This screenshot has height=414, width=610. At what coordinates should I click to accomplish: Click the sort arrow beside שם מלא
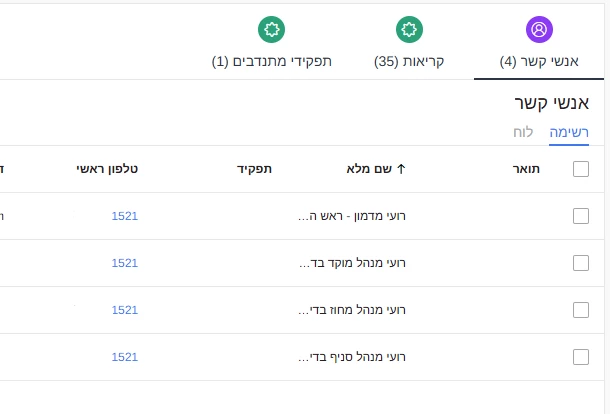tap(401, 169)
